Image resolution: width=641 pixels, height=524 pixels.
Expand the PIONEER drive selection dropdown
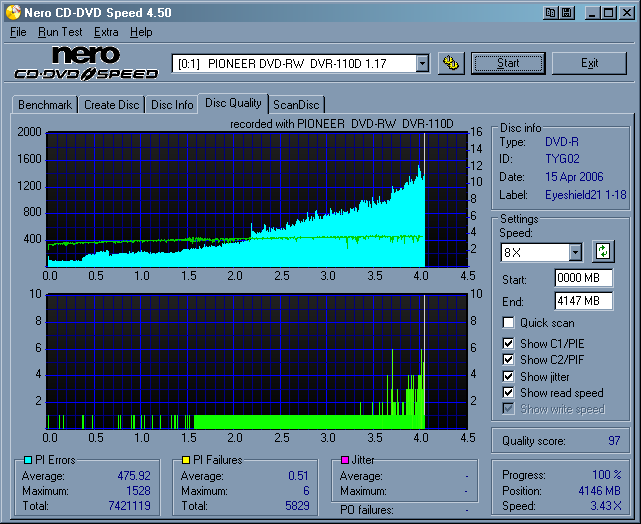422,64
